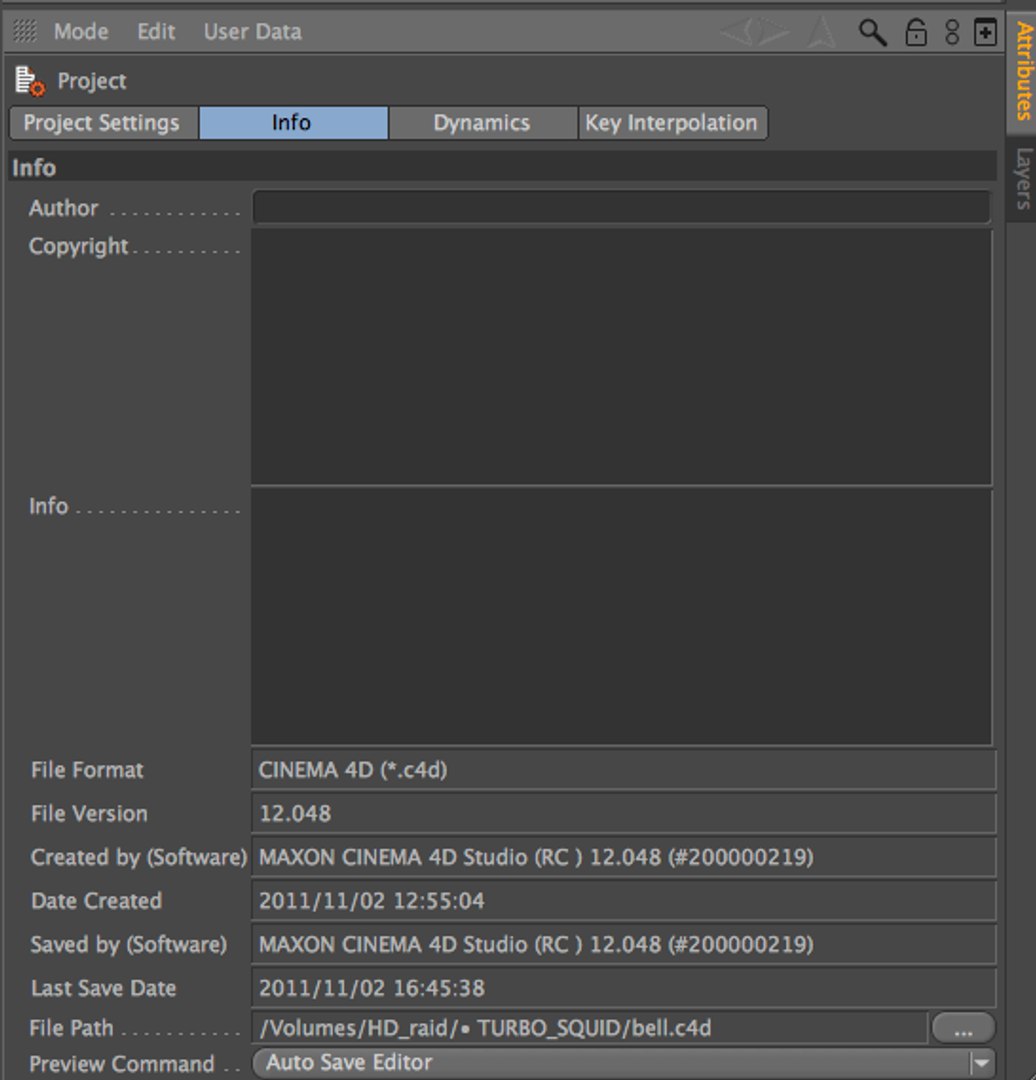Click the Preview Command label

point(122,1064)
